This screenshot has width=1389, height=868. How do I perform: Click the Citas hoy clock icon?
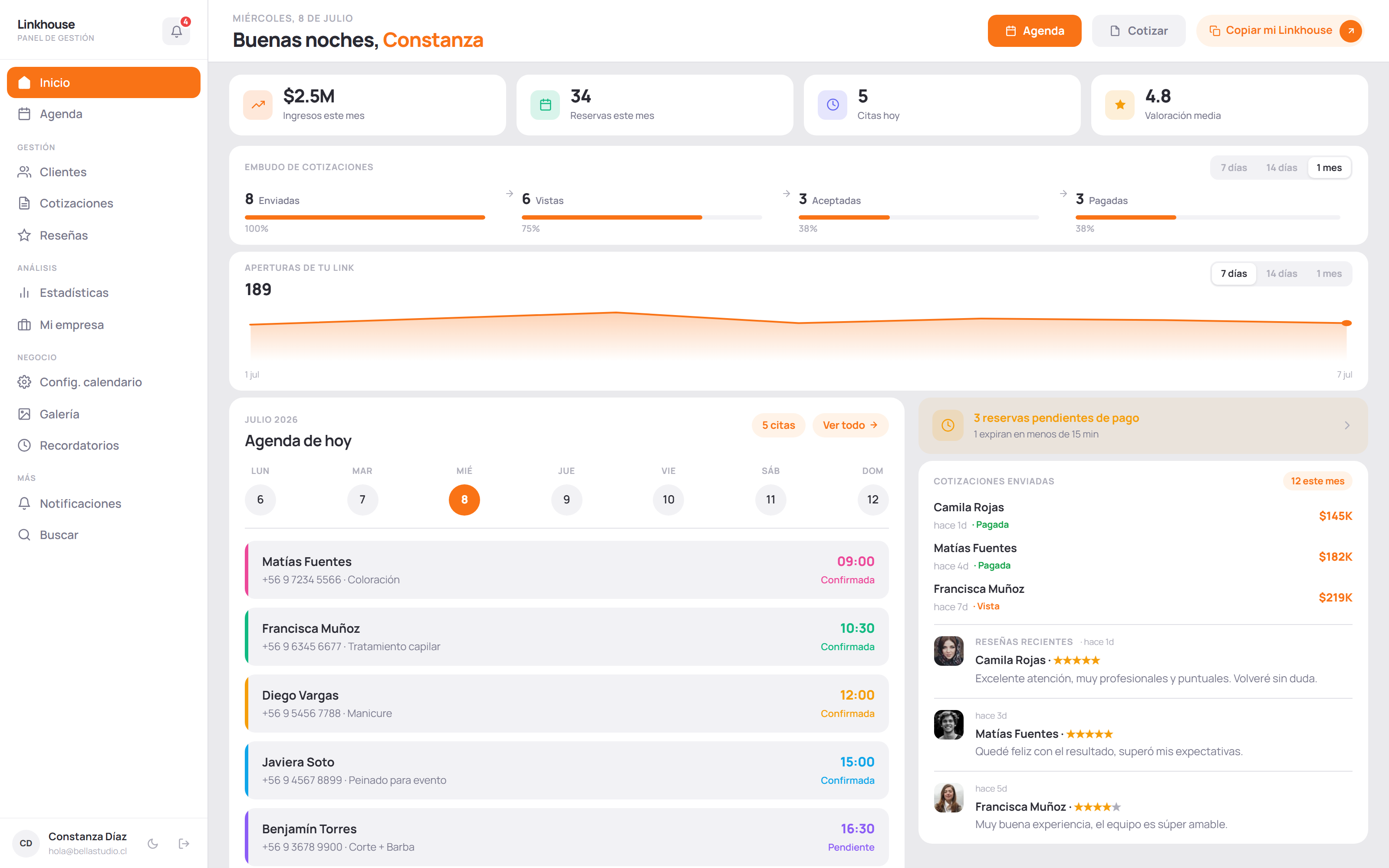[832, 105]
